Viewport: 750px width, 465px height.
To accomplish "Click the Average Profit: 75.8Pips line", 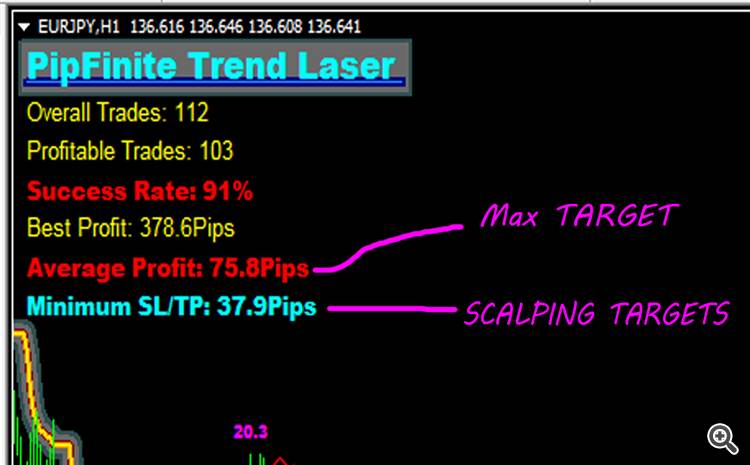I will [168, 268].
